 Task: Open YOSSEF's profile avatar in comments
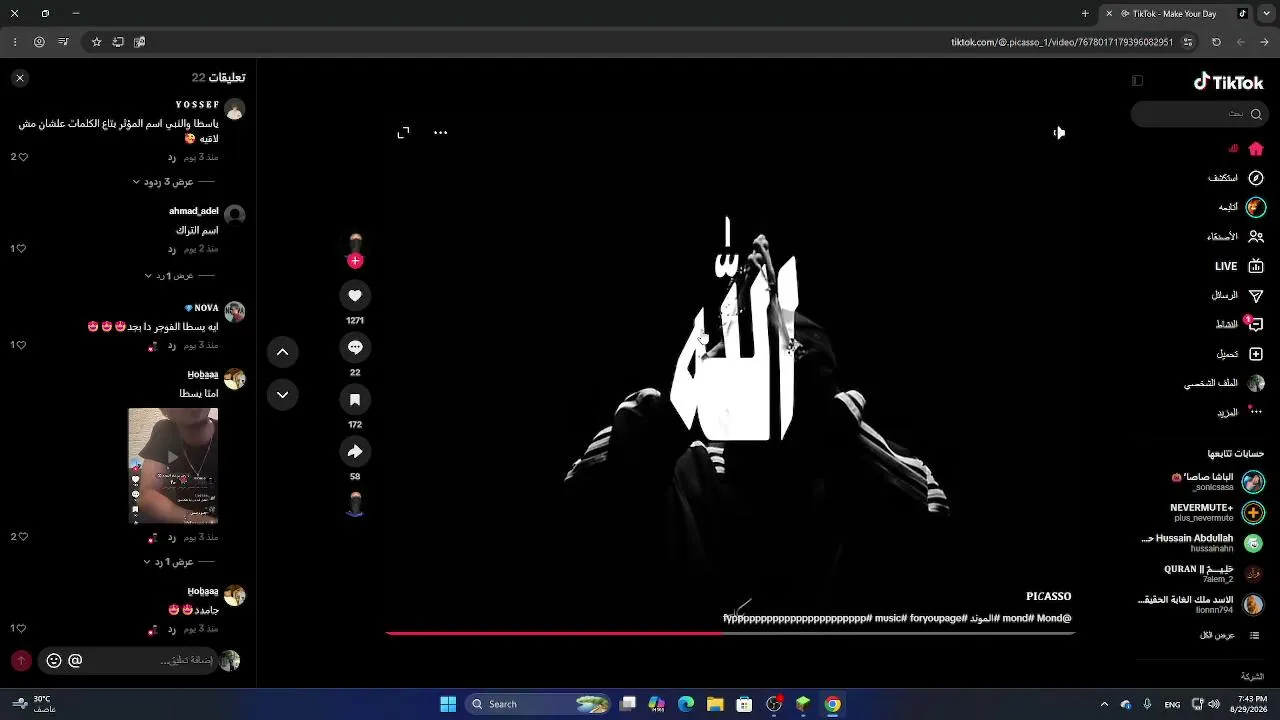pos(235,109)
